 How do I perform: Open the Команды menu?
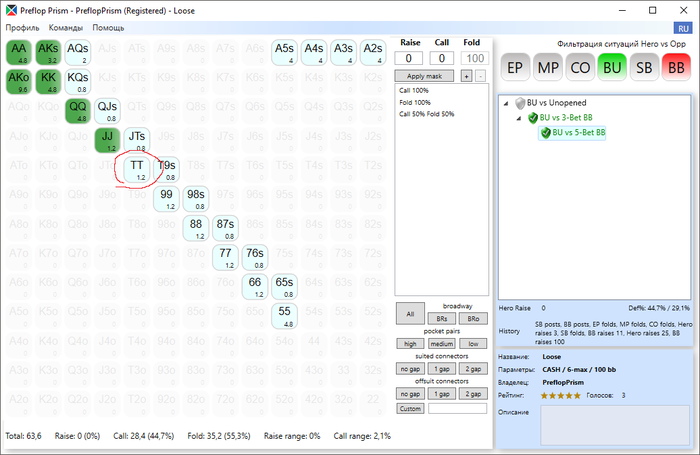pyautogui.click(x=66, y=28)
